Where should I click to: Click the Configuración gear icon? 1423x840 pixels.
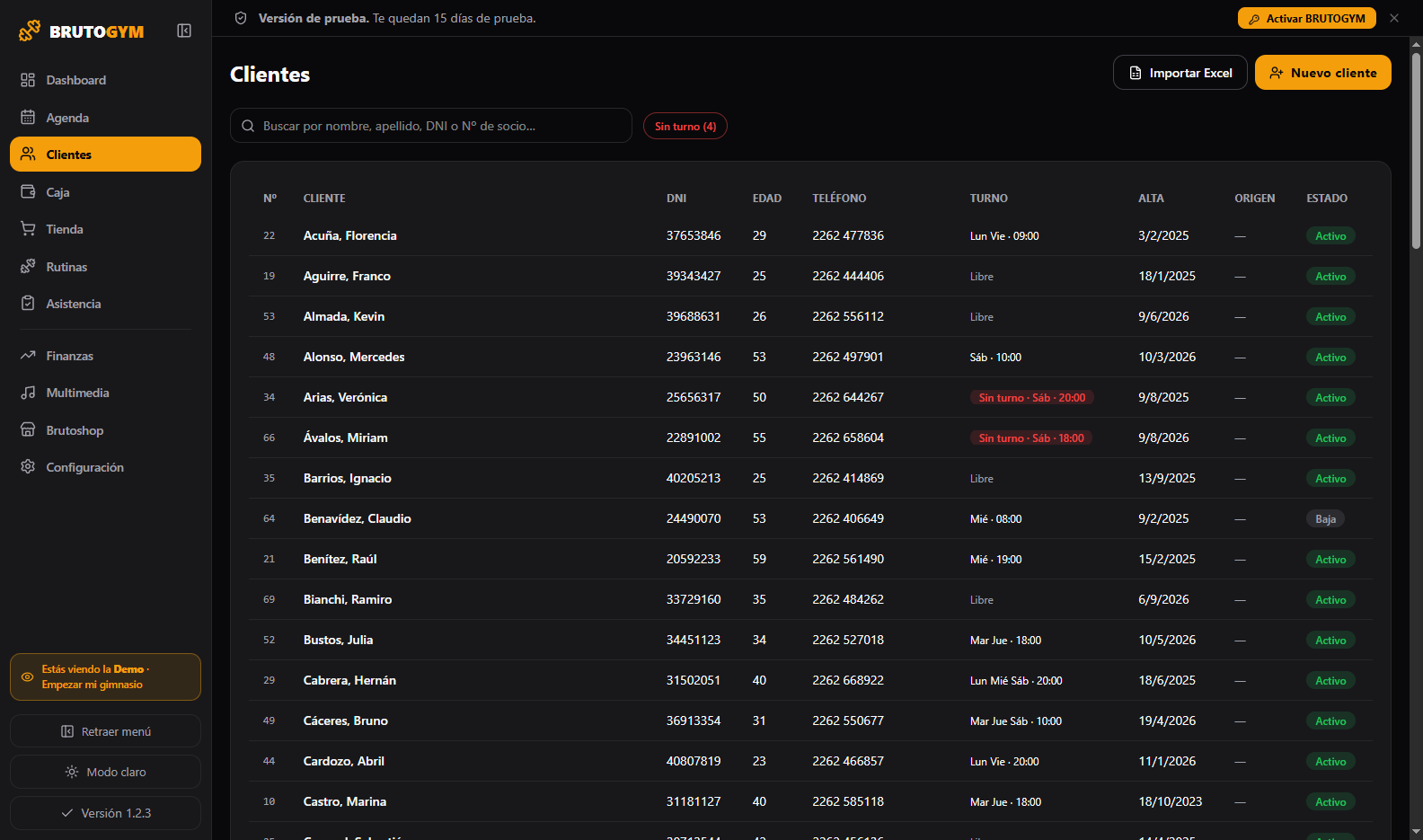tap(28, 467)
